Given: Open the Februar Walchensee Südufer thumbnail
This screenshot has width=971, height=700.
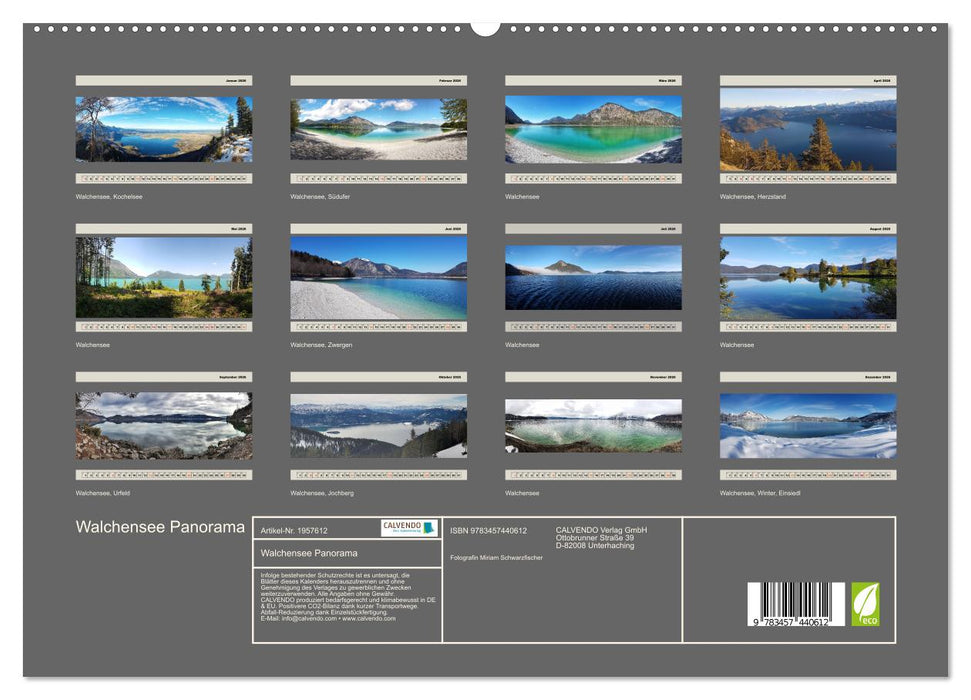Looking at the screenshot, I should pos(378,132).
